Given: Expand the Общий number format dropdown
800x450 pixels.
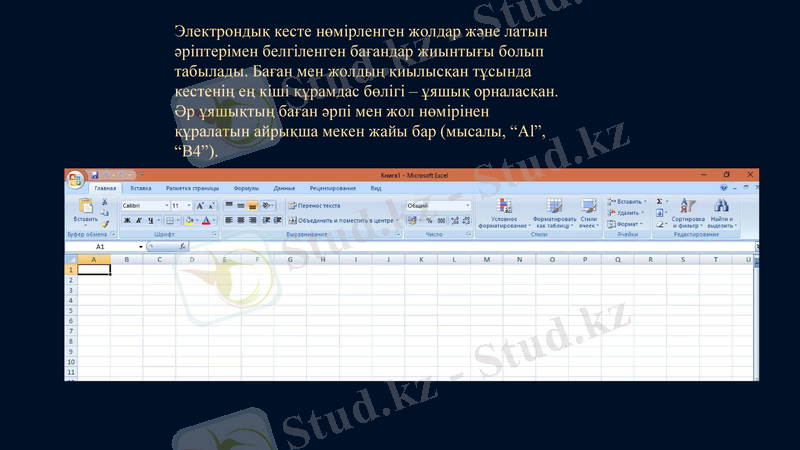Looking at the screenshot, I should (x=467, y=206).
